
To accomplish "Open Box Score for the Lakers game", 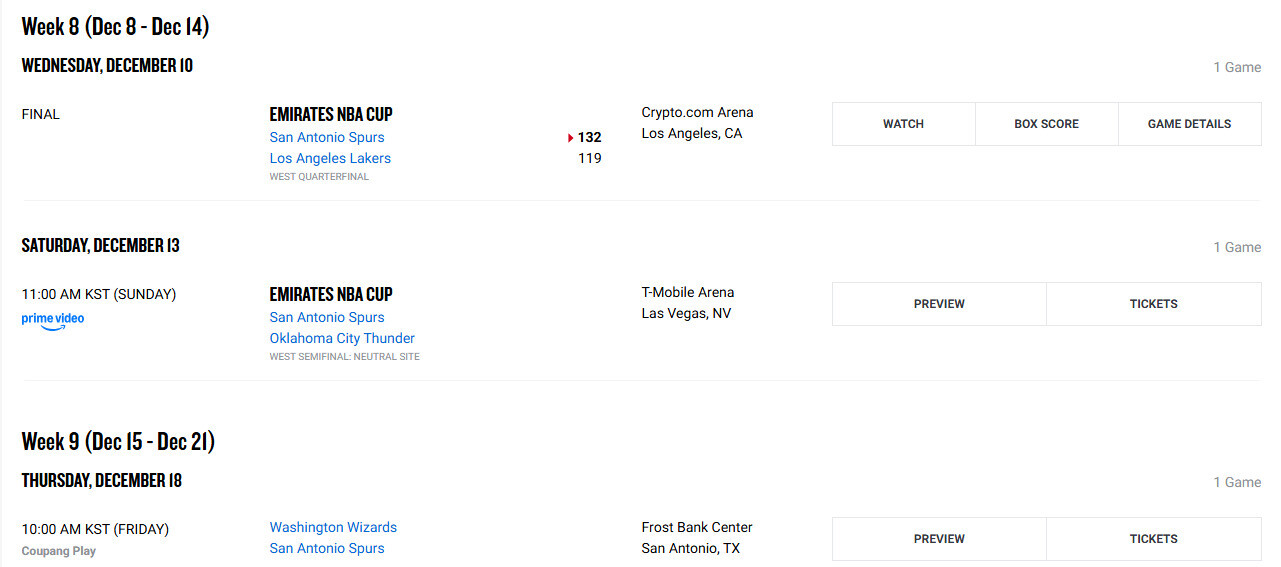I will click(x=1046, y=124).
